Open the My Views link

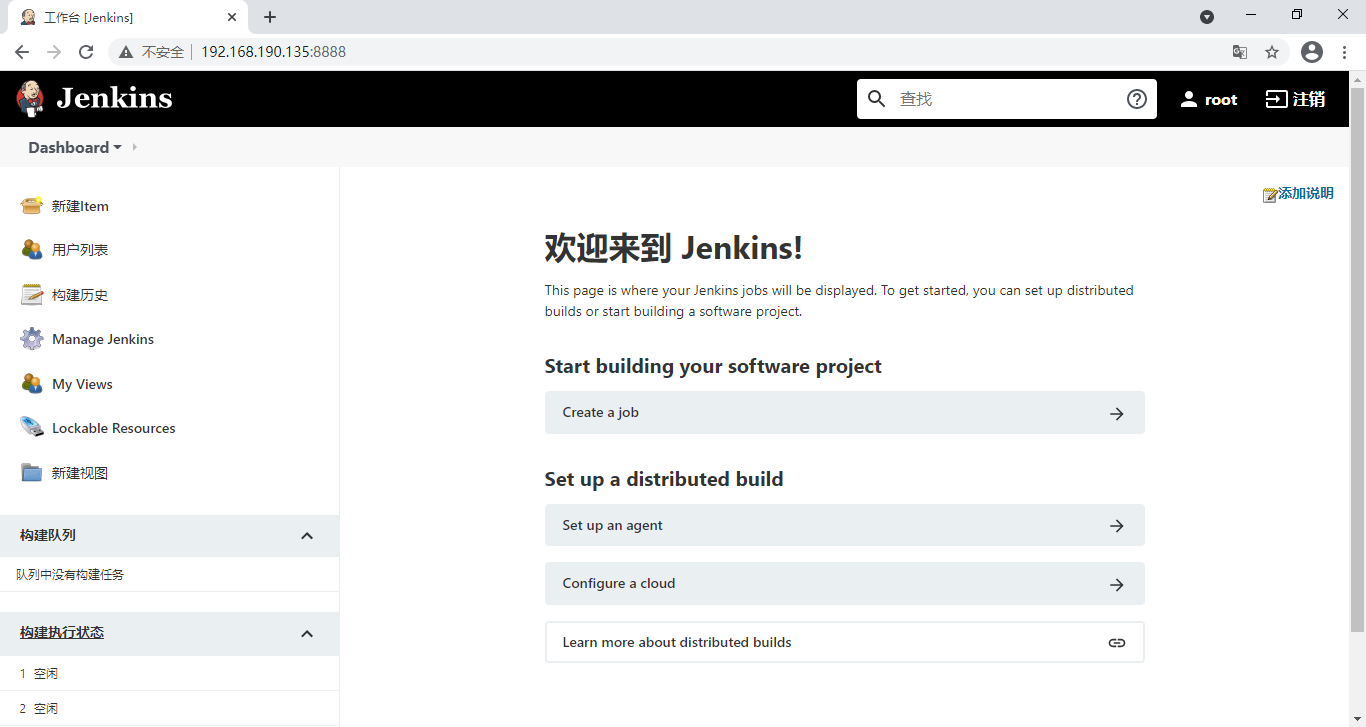pyautogui.click(x=82, y=384)
